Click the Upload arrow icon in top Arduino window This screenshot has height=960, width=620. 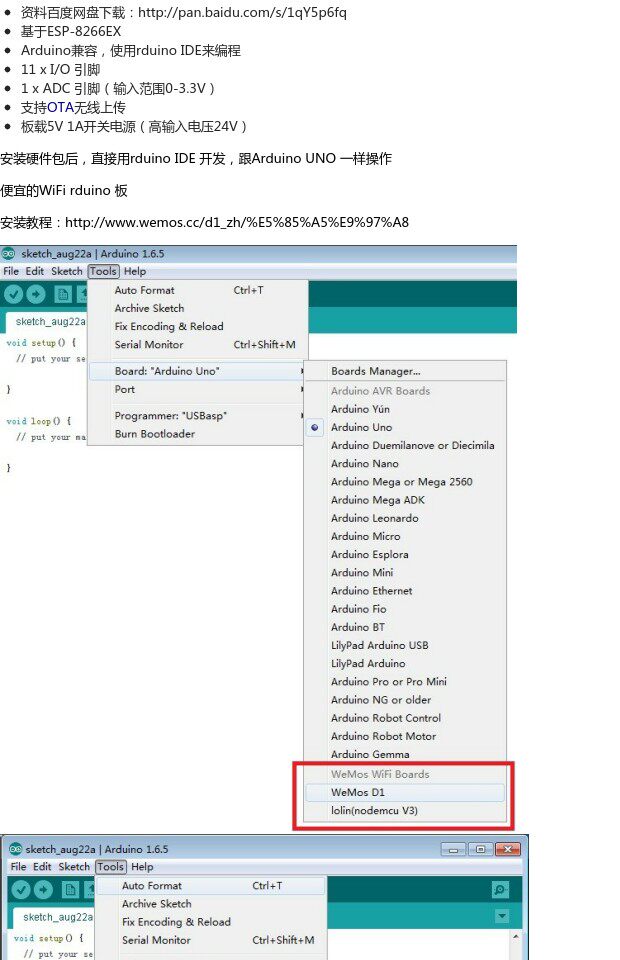(36, 294)
